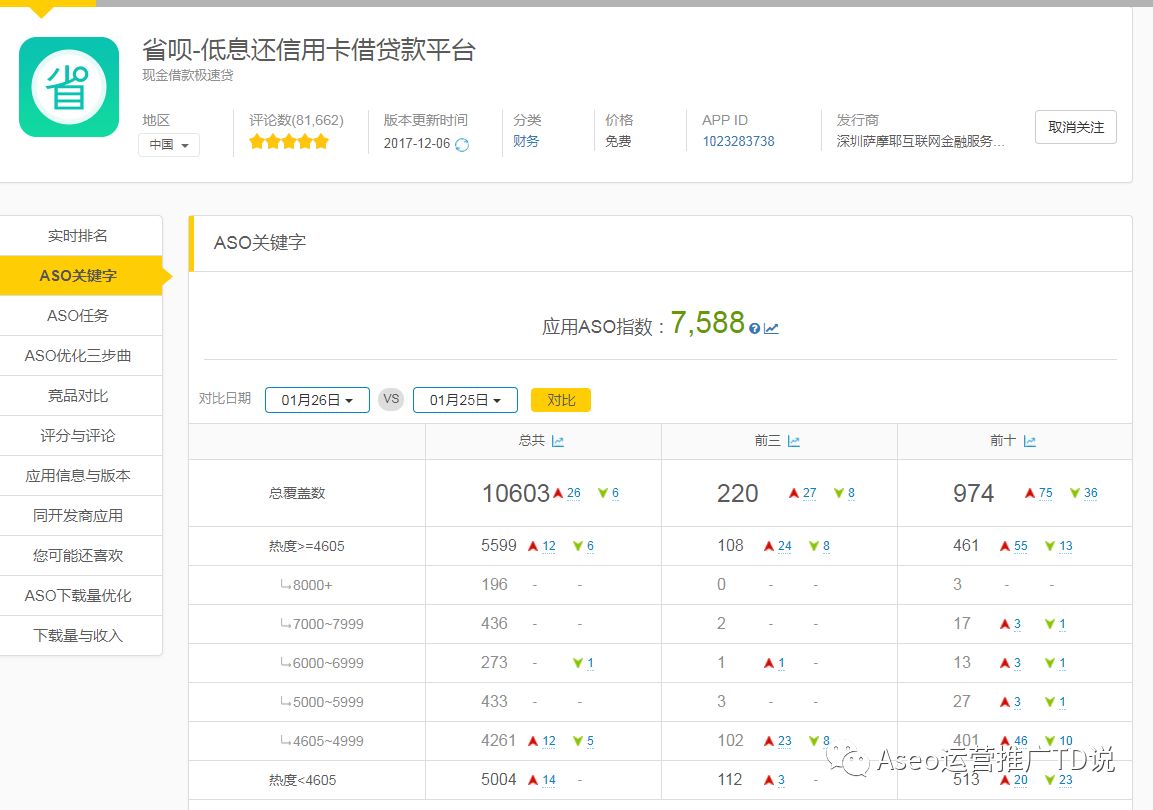The image size is (1153, 810).
Task: Click chart icon beside 前十 column header
Action: [x=1029, y=441]
